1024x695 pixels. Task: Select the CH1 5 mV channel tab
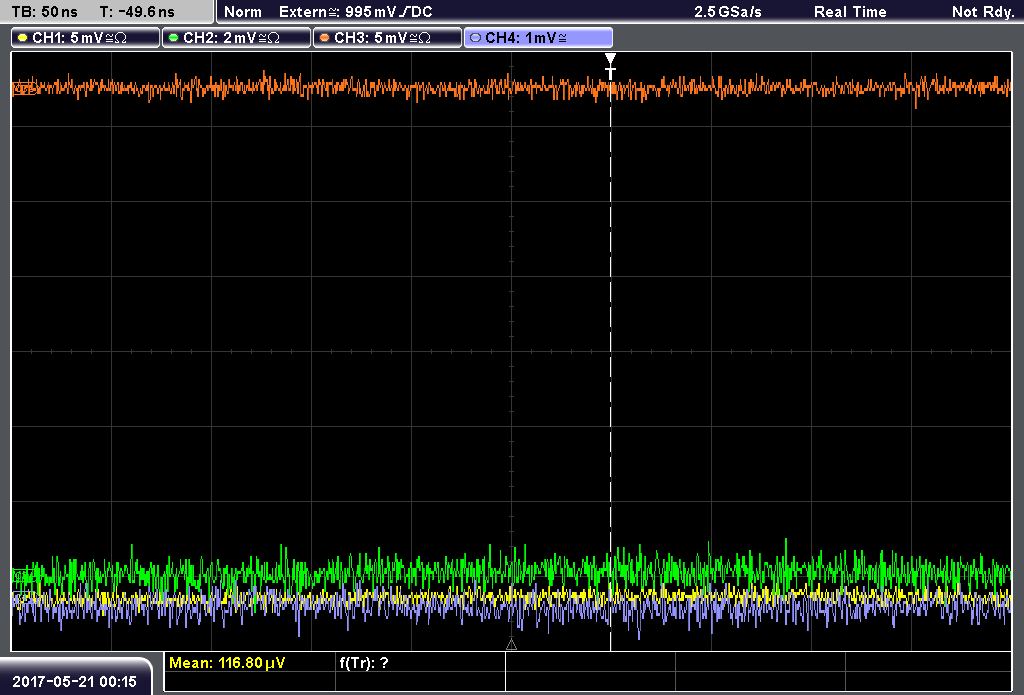(86, 38)
